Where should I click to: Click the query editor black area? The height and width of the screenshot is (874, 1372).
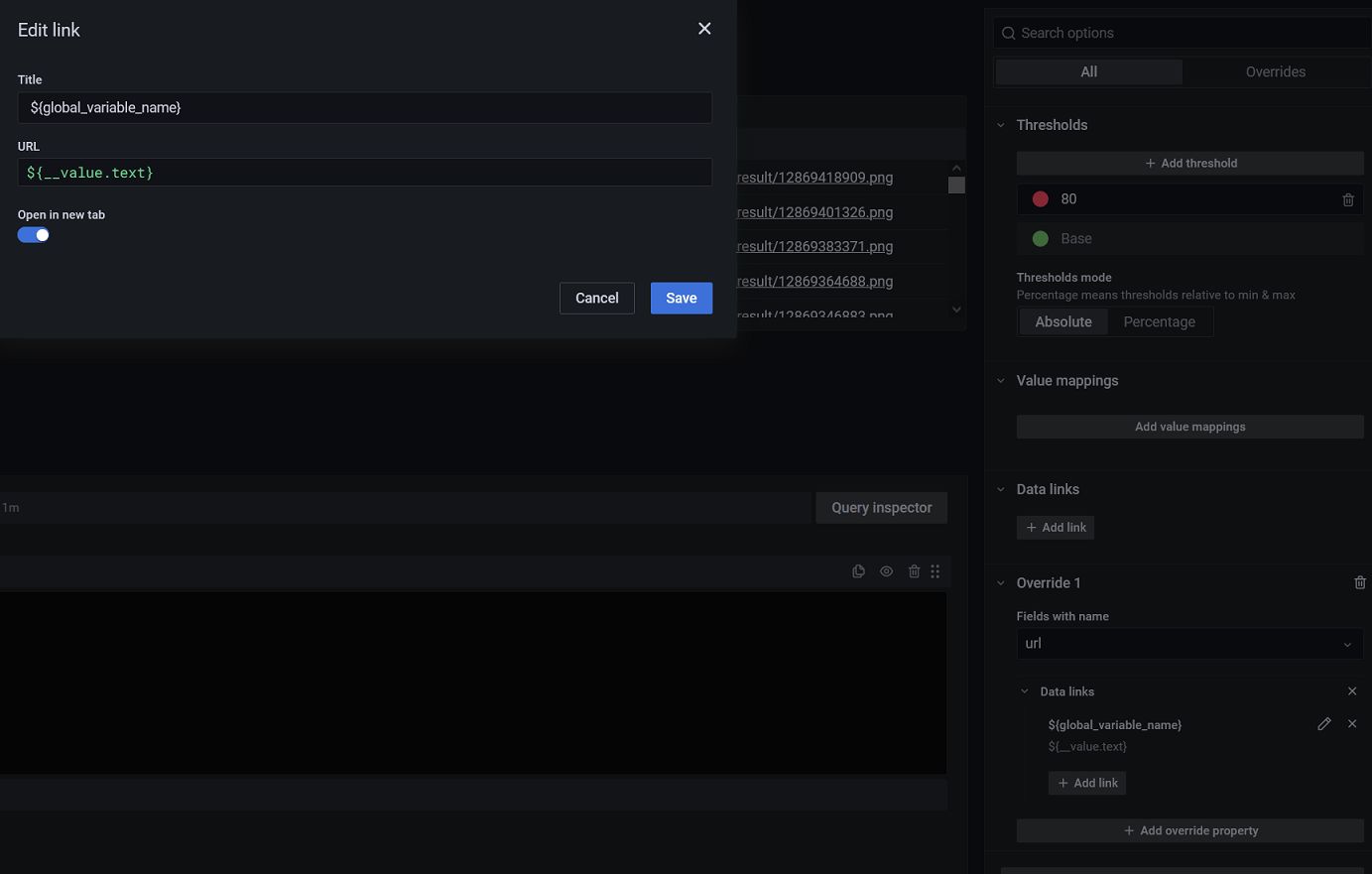[473, 683]
